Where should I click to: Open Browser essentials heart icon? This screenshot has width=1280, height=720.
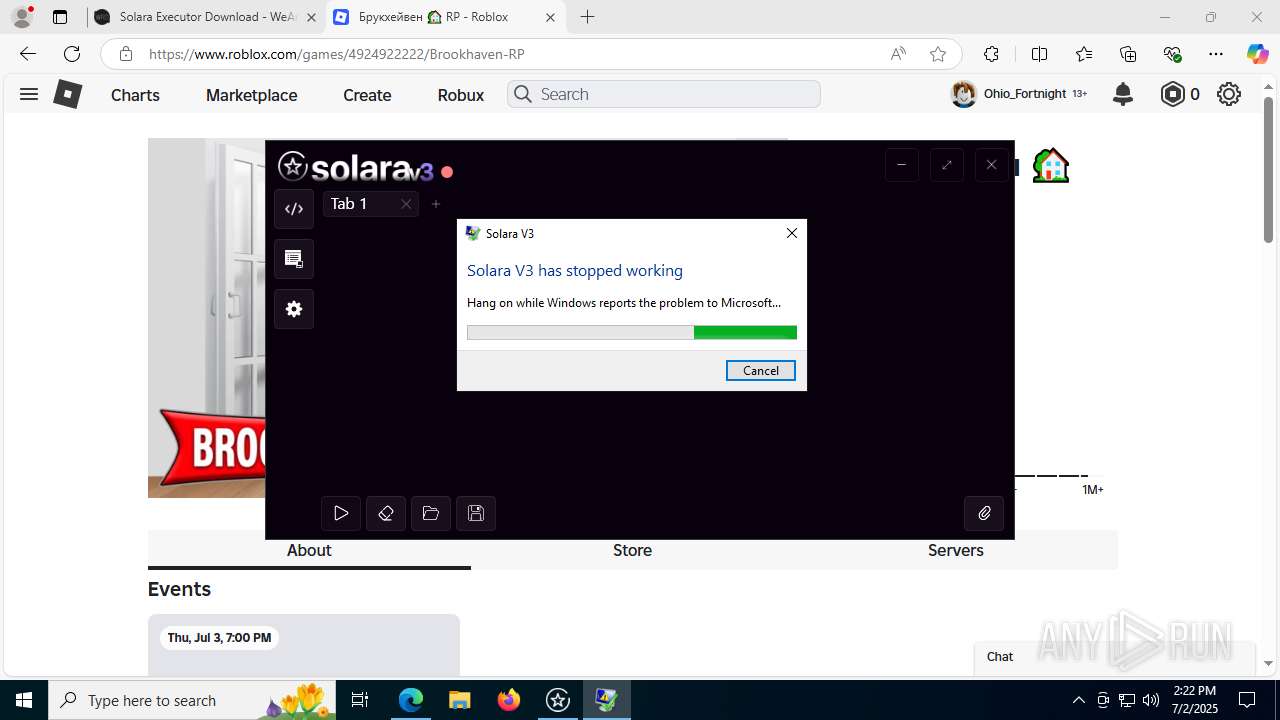click(x=1172, y=54)
